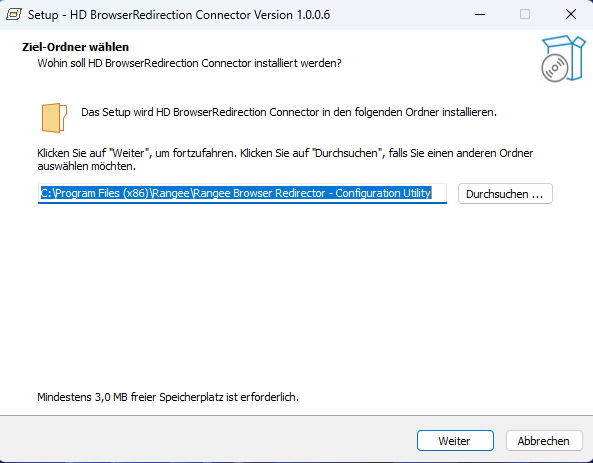
Task: Click the orange folder icon
Action: [x=54, y=118]
